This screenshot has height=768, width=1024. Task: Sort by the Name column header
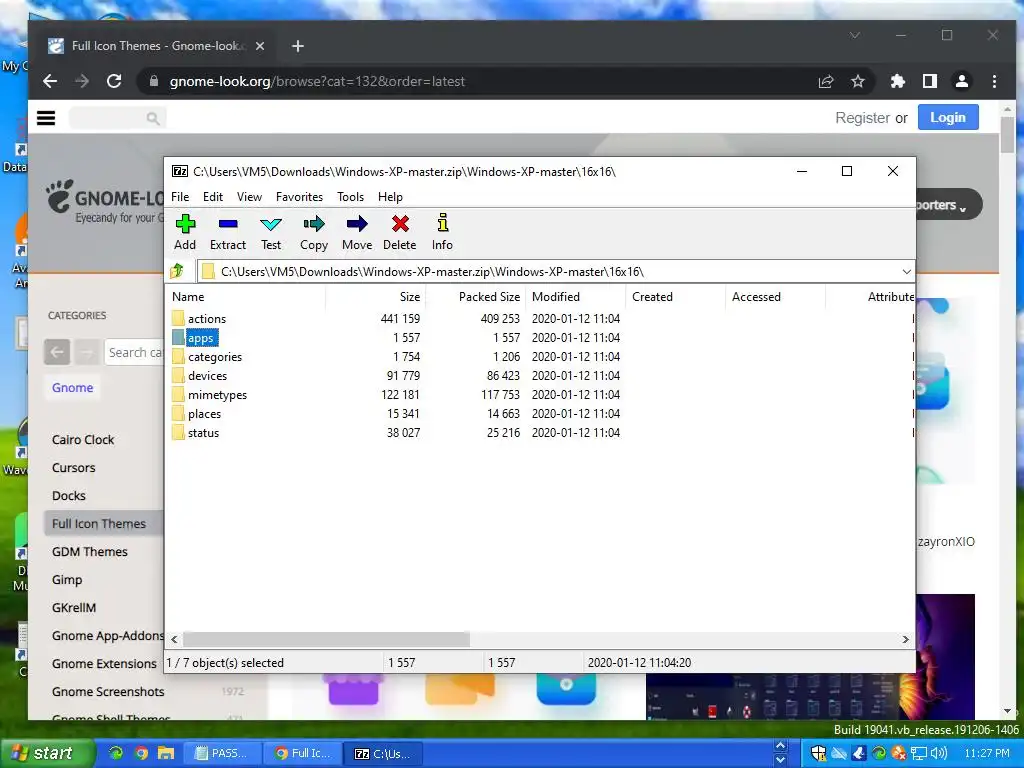click(x=245, y=296)
